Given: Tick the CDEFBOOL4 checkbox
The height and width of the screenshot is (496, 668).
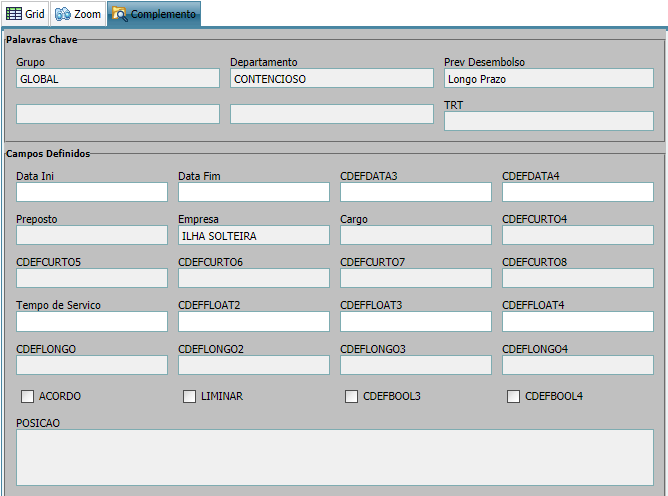Looking at the screenshot, I should [513, 396].
